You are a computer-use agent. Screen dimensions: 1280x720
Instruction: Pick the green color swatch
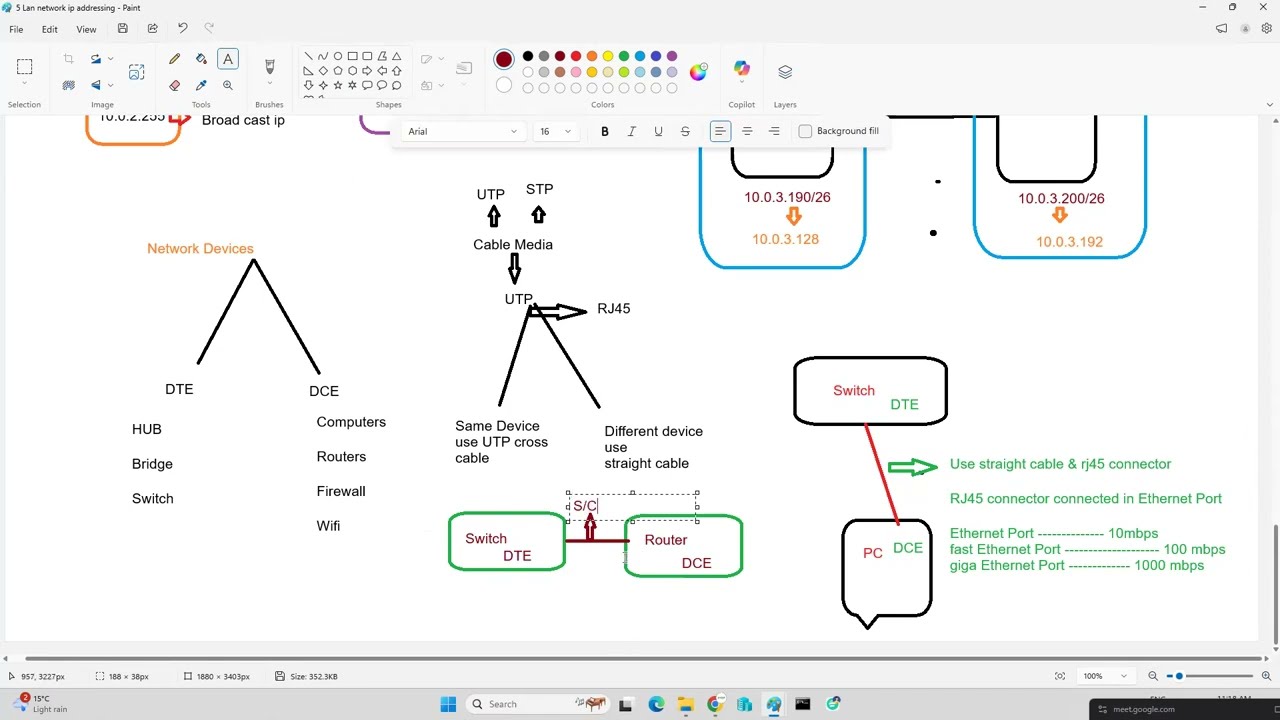click(x=624, y=56)
